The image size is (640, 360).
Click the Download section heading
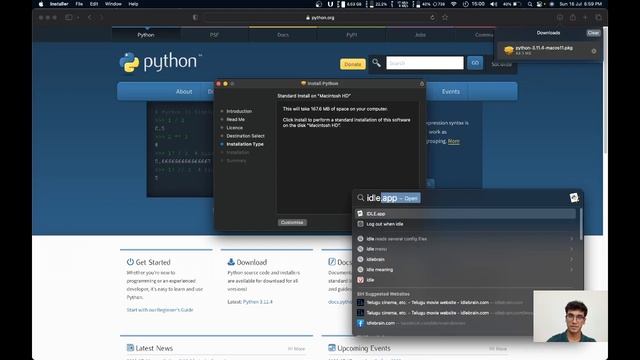pos(247,262)
